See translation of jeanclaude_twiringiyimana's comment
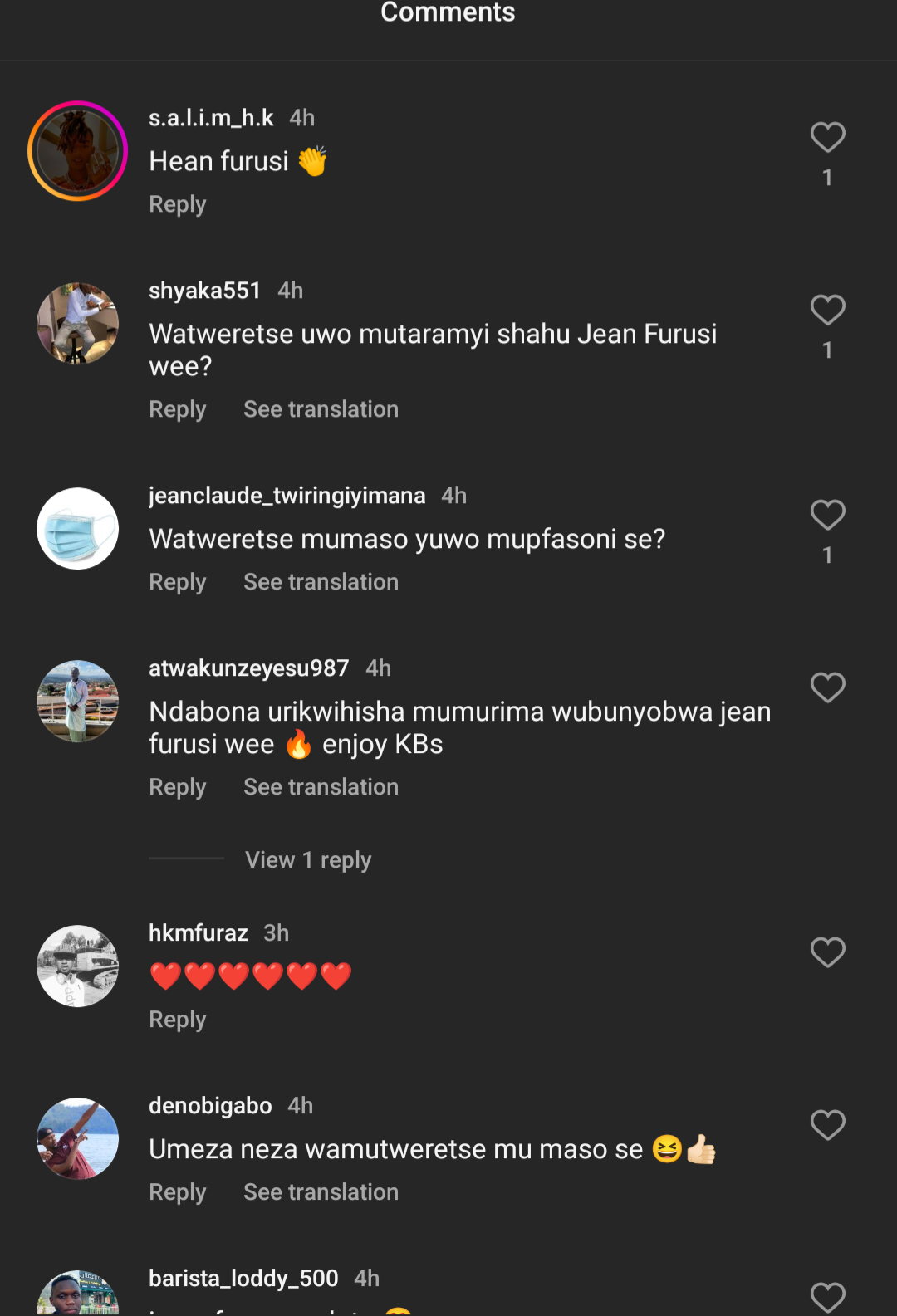This screenshot has height=1316, width=897. click(x=321, y=582)
